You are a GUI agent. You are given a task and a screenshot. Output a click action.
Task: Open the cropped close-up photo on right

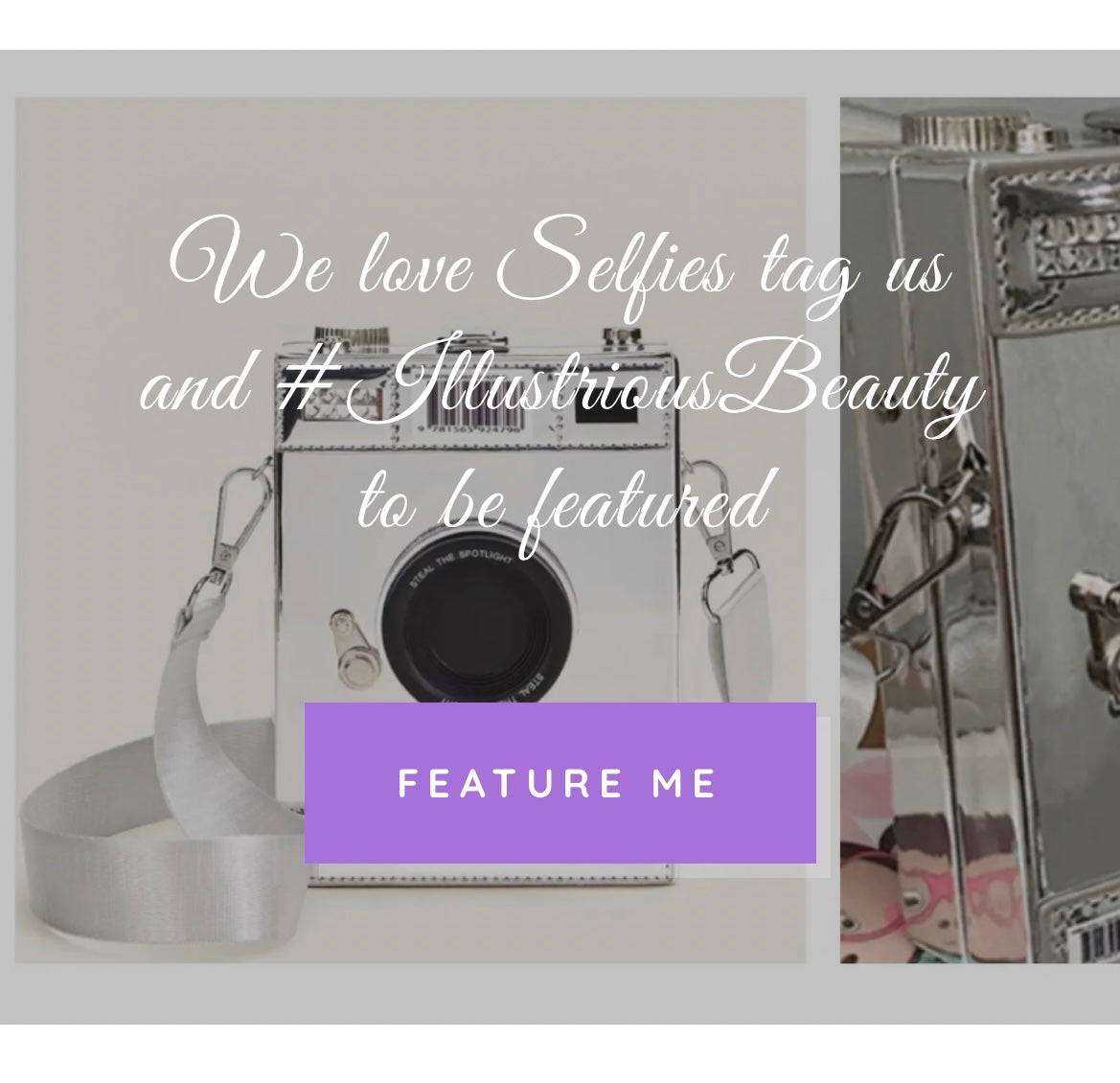pos(980,530)
